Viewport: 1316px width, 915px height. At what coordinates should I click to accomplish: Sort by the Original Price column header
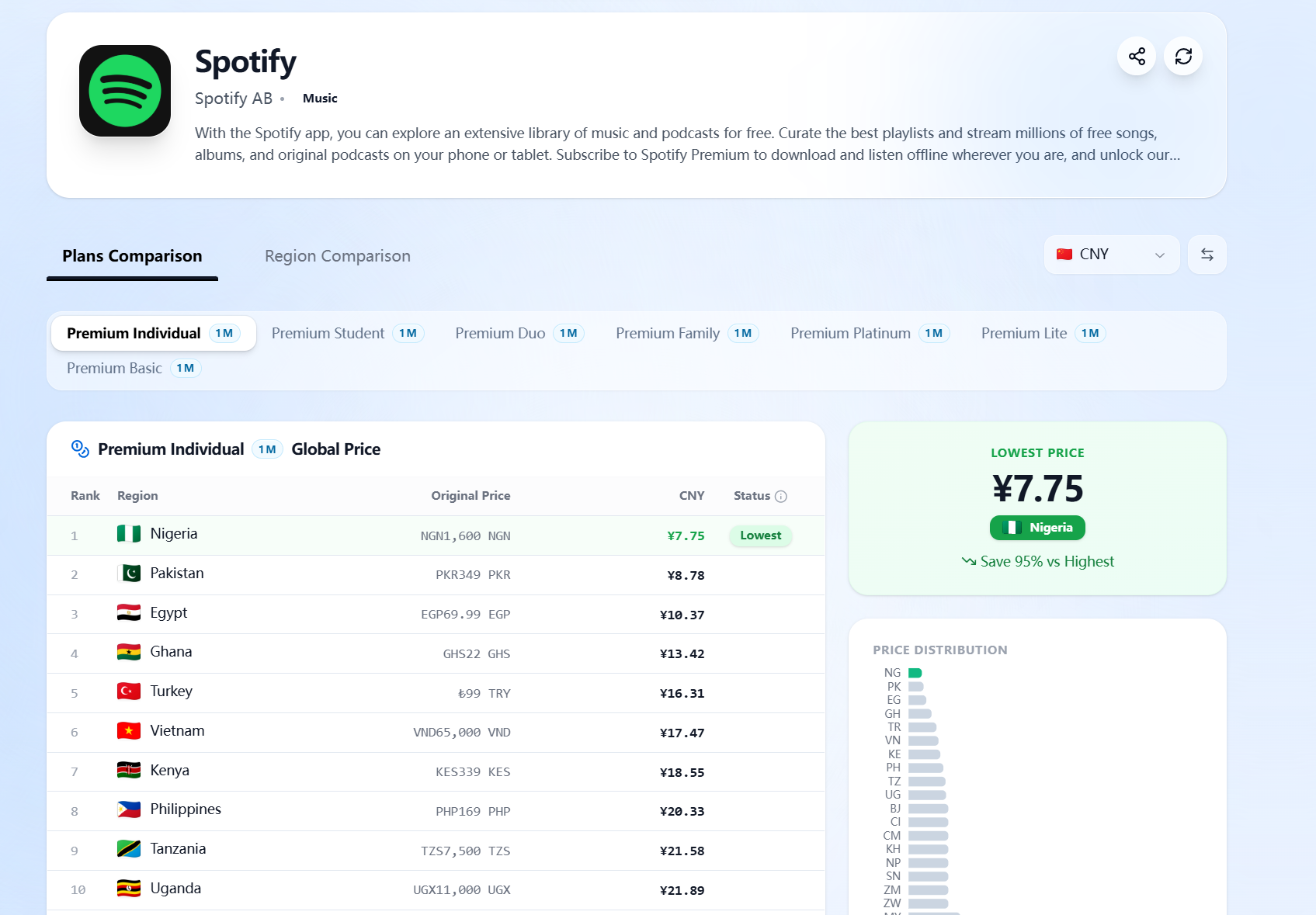coord(470,496)
